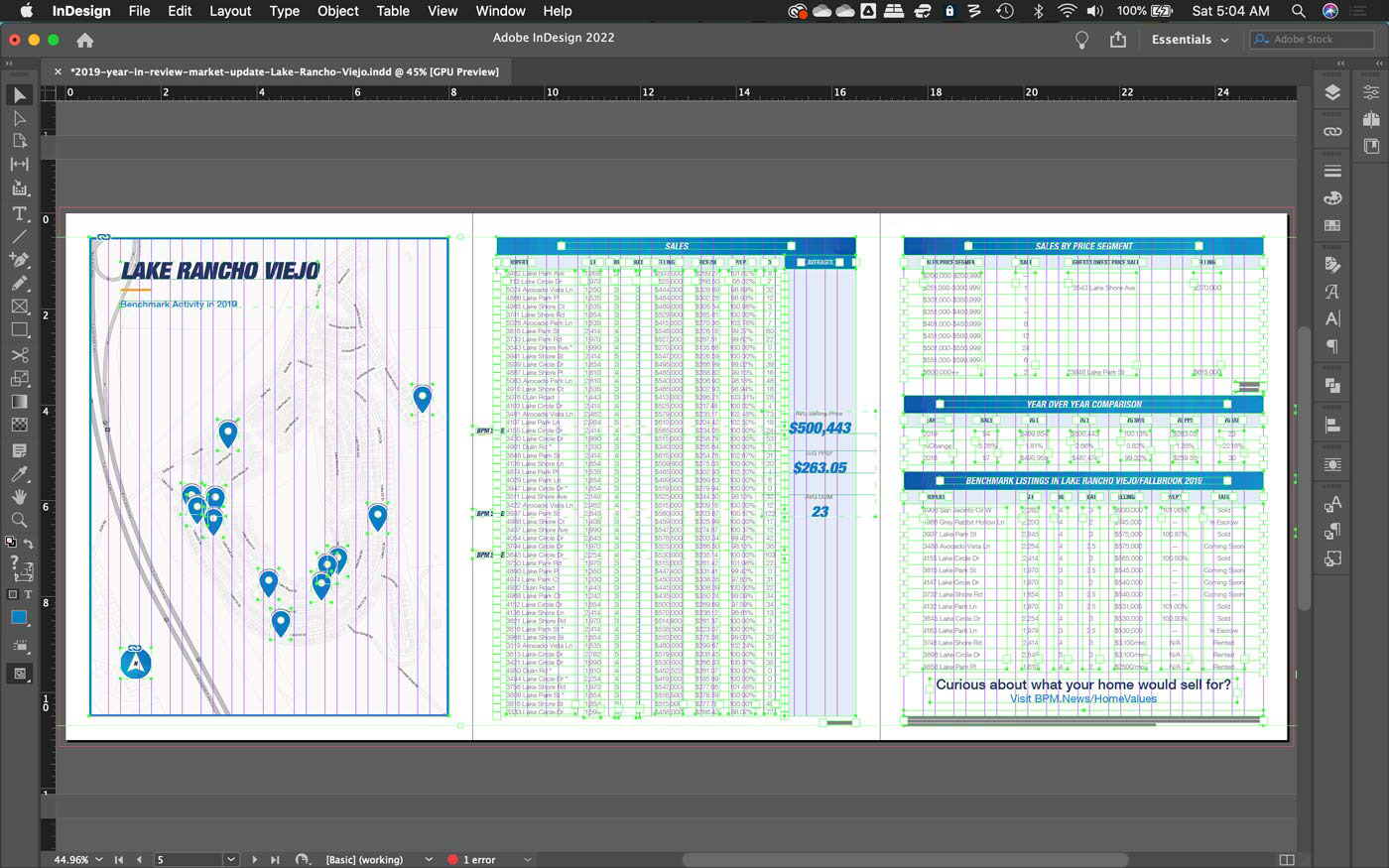Open the Color palette panel
The width and height of the screenshot is (1389, 868).
click(x=1332, y=198)
